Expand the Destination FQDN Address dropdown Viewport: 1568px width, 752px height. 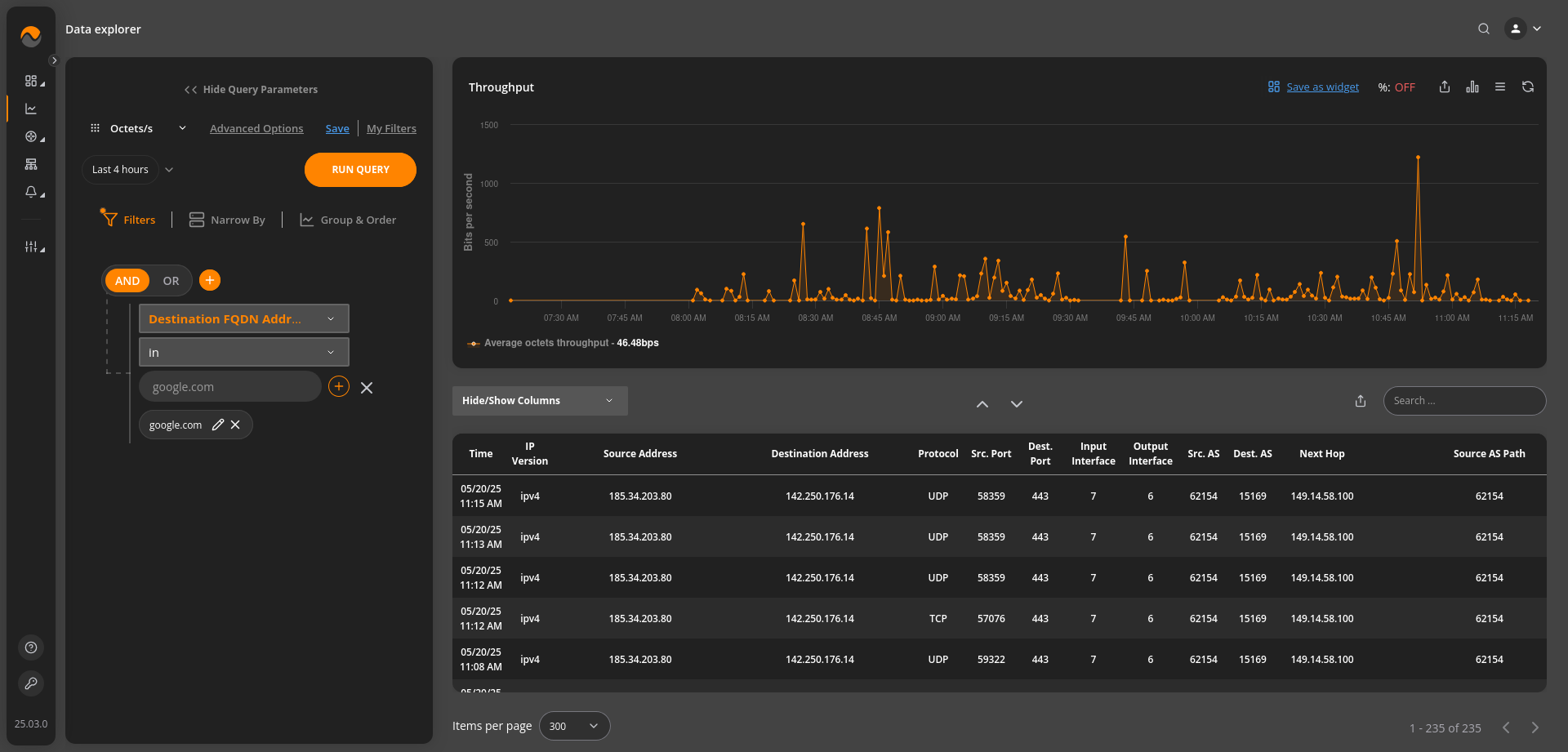pos(243,318)
